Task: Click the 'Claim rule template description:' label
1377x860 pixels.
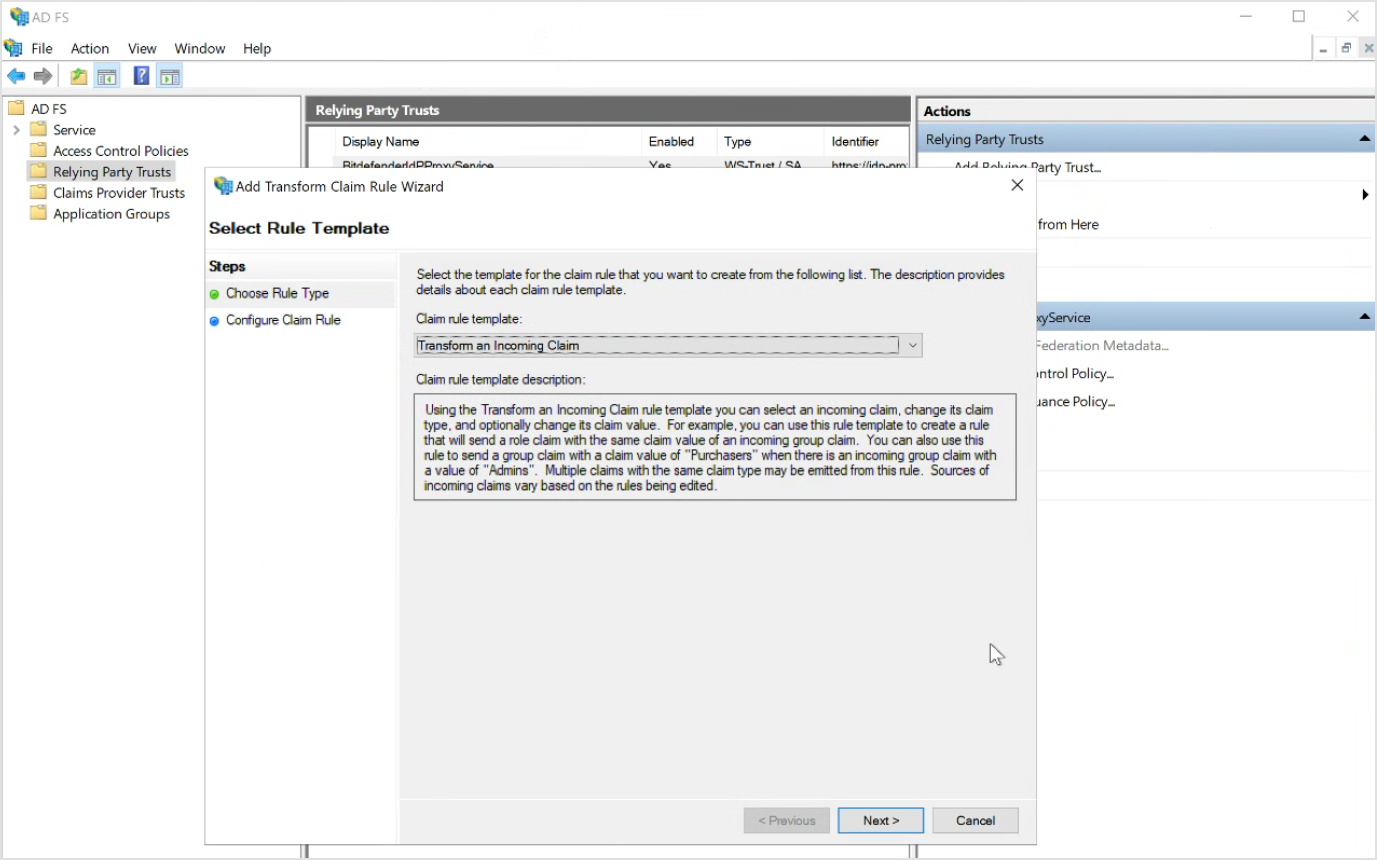Action: 501,379
